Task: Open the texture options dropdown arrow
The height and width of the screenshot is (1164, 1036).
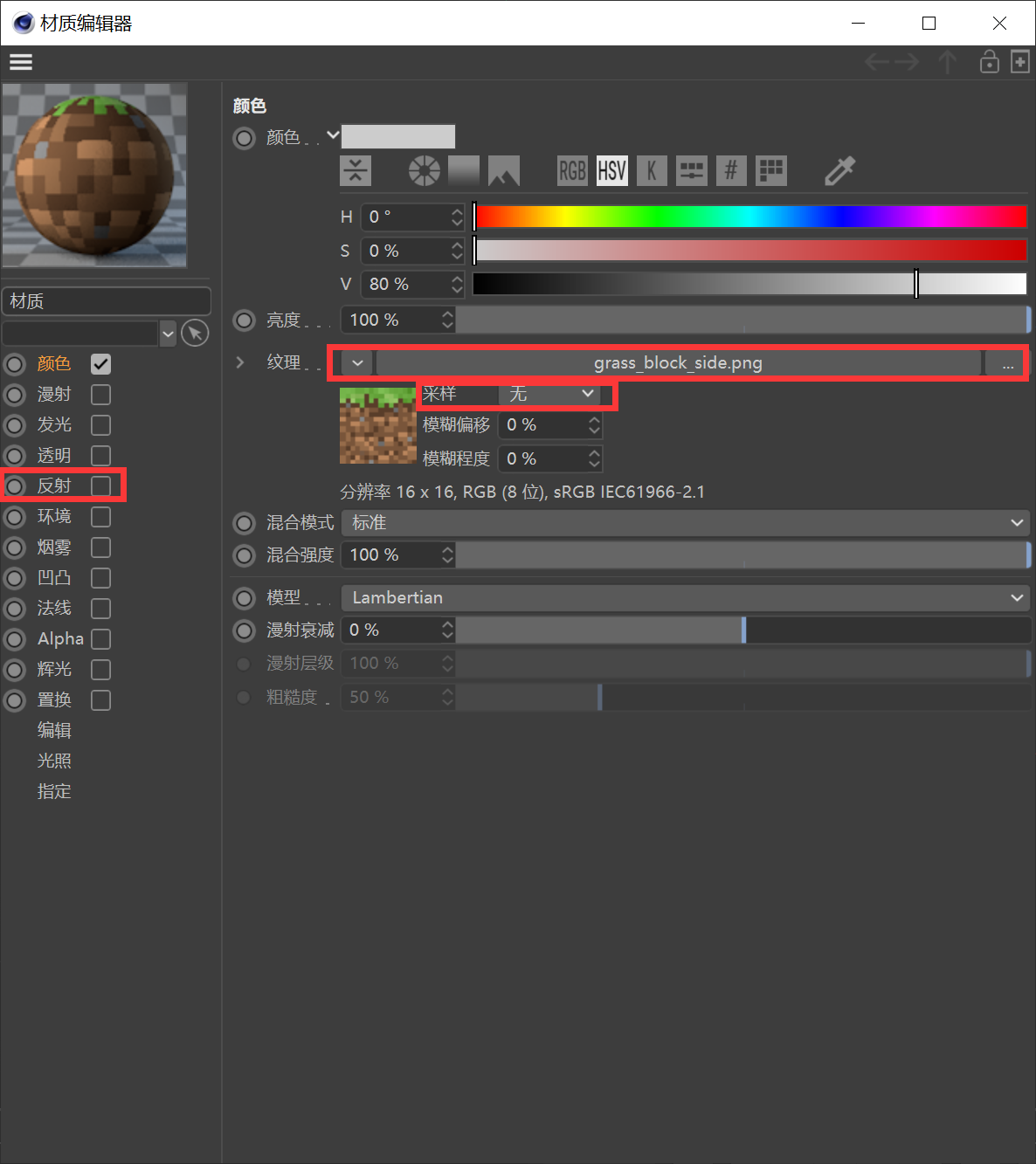Action: coord(357,363)
